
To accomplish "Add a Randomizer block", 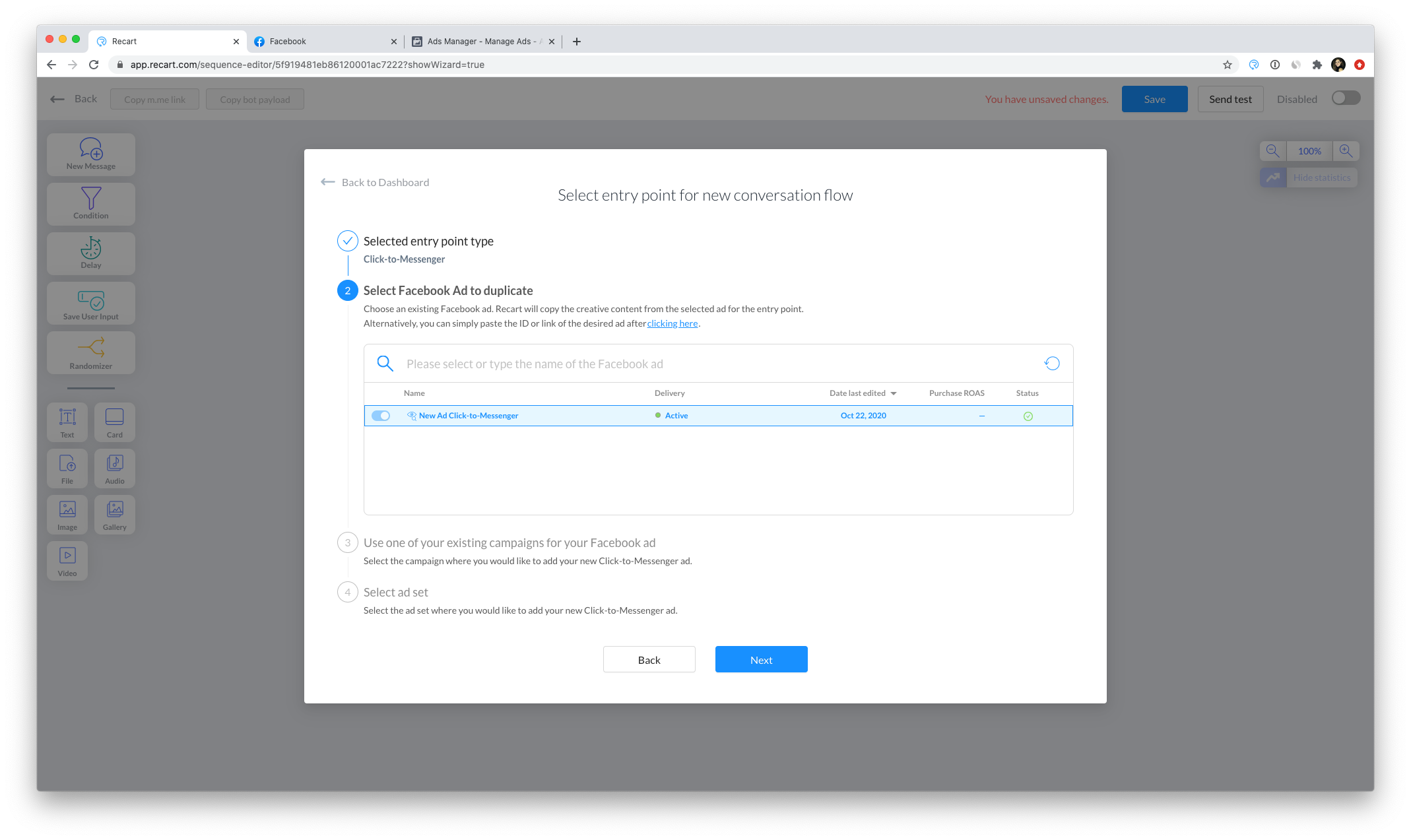I will 91,352.
